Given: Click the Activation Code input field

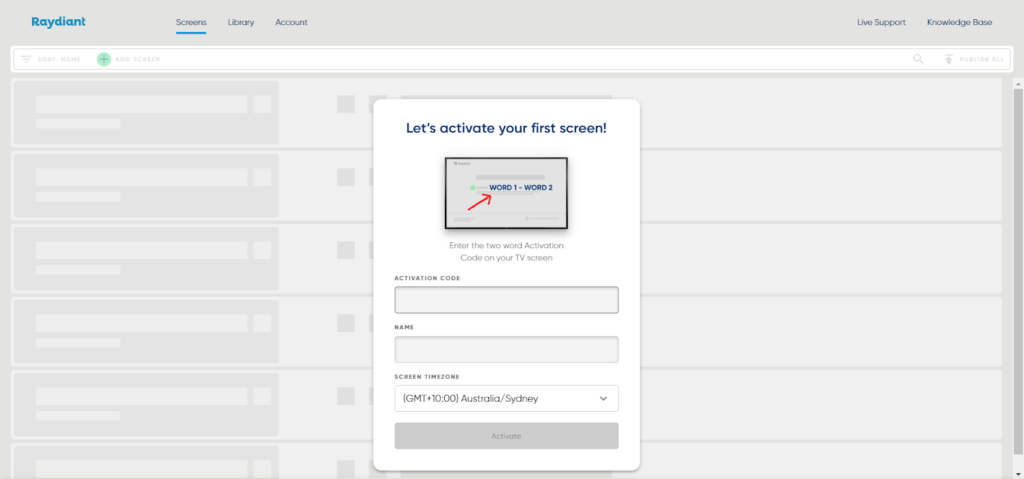Looking at the screenshot, I should click(x=506, y=300).
